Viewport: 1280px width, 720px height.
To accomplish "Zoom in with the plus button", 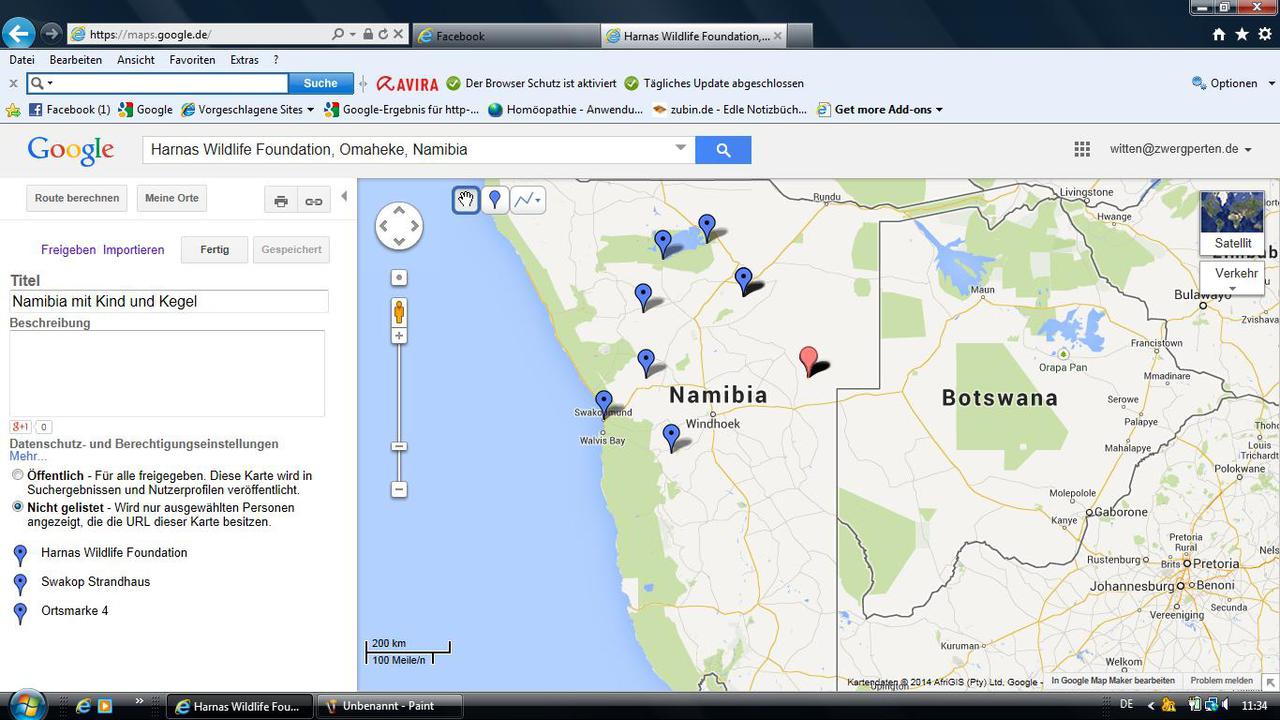I will tap(399, 336).
